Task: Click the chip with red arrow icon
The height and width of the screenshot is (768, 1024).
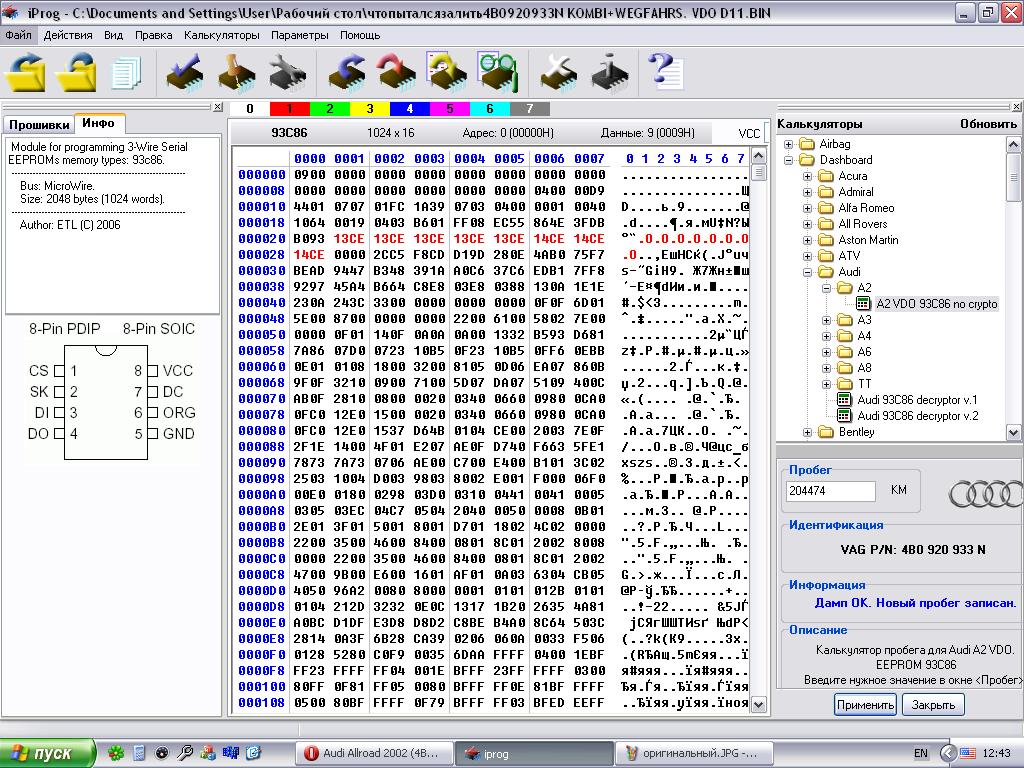Action: pyautogui.click(x=396, y=72)
